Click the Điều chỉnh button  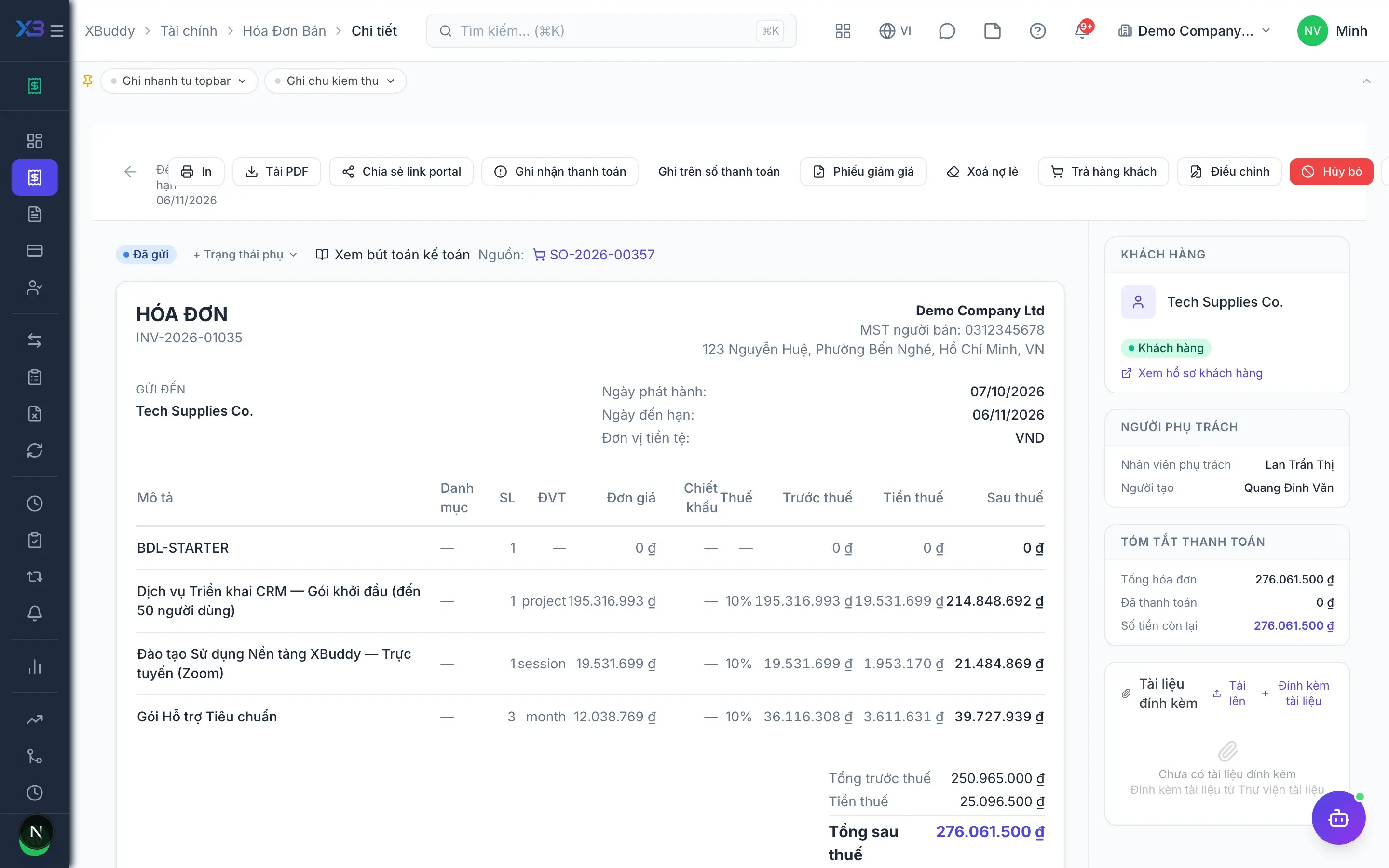click(x=1229, y=171)
